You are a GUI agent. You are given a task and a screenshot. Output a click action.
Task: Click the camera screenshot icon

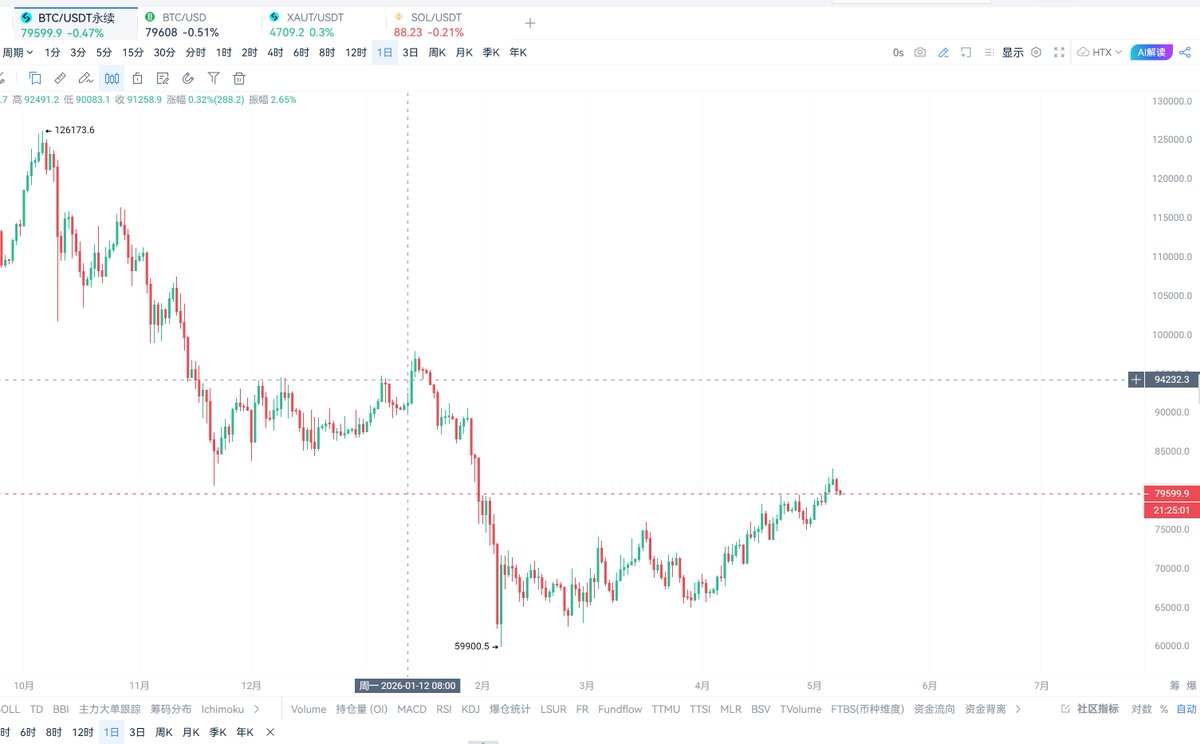920,52
